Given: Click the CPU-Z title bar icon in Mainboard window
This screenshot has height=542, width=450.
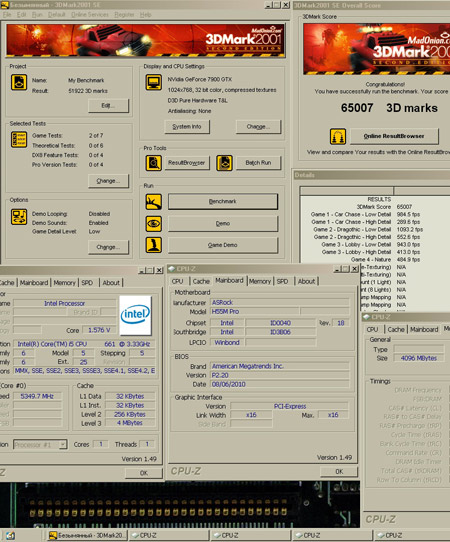Looking at the screenshot, I should (172, 269).
